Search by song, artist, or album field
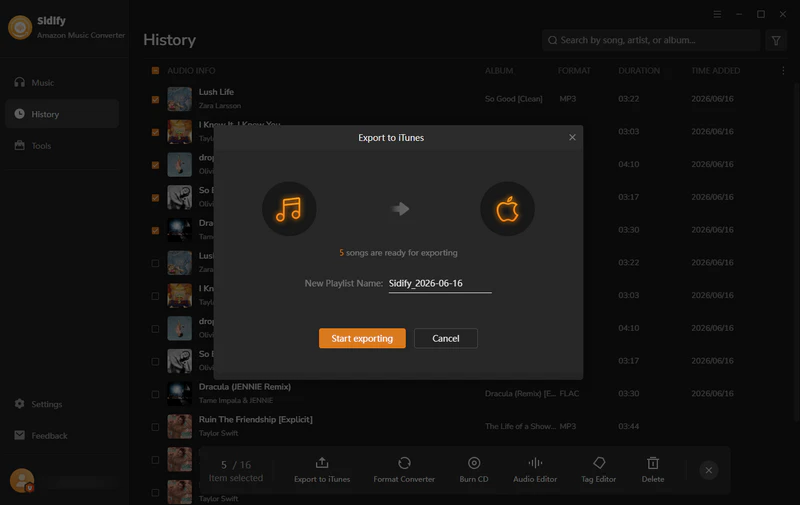 pos(651,40)
